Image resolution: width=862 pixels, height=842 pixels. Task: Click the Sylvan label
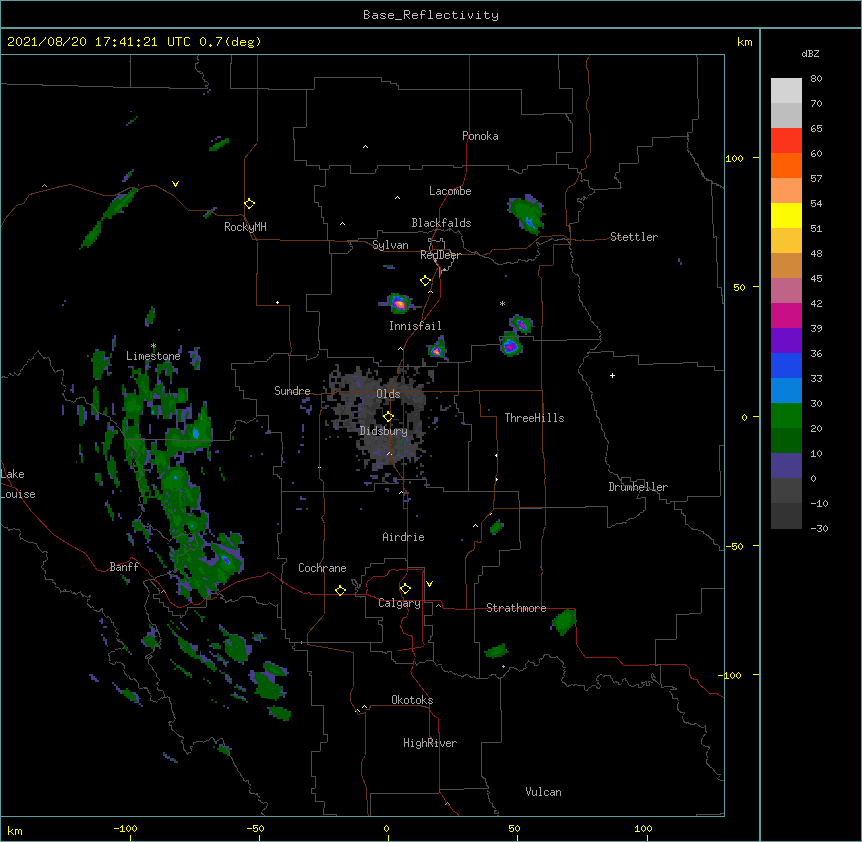point(390,245)
